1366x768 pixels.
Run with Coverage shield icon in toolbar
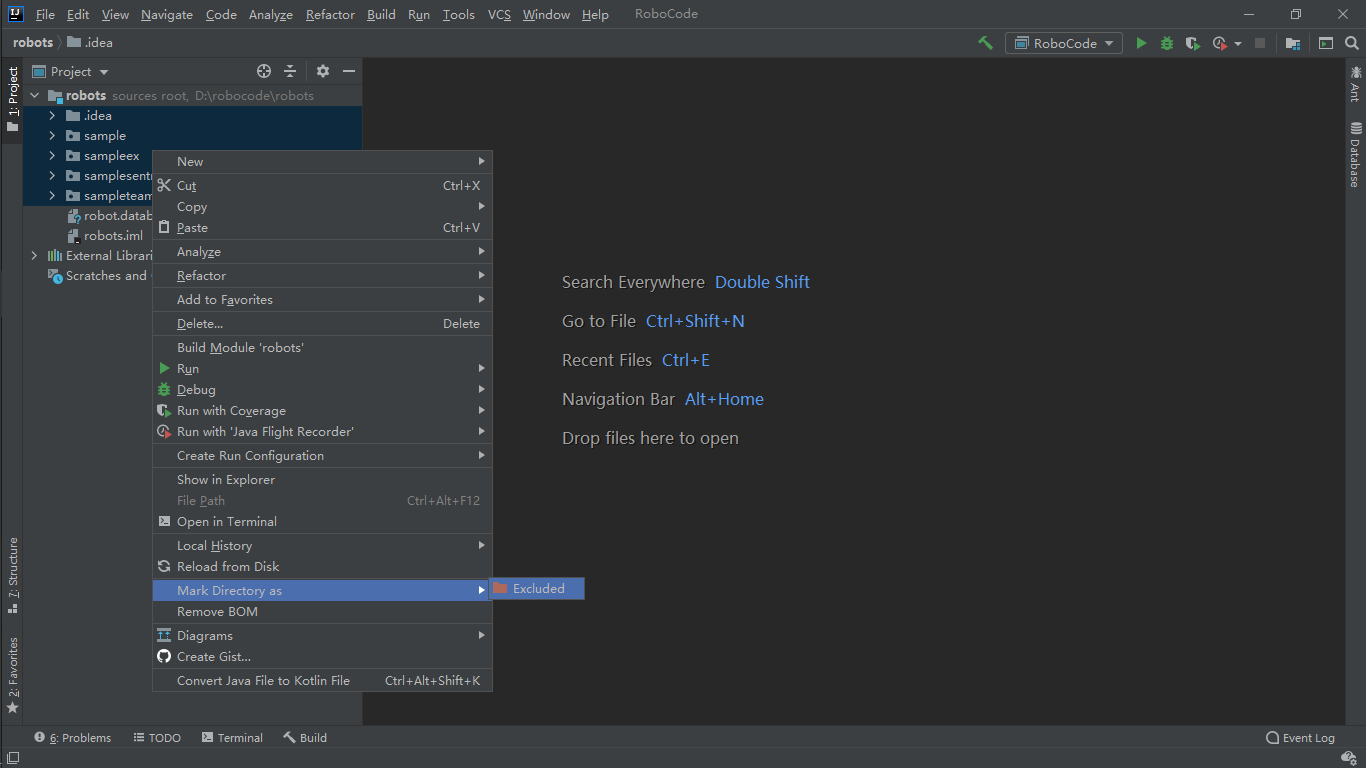click(1192, 43)
